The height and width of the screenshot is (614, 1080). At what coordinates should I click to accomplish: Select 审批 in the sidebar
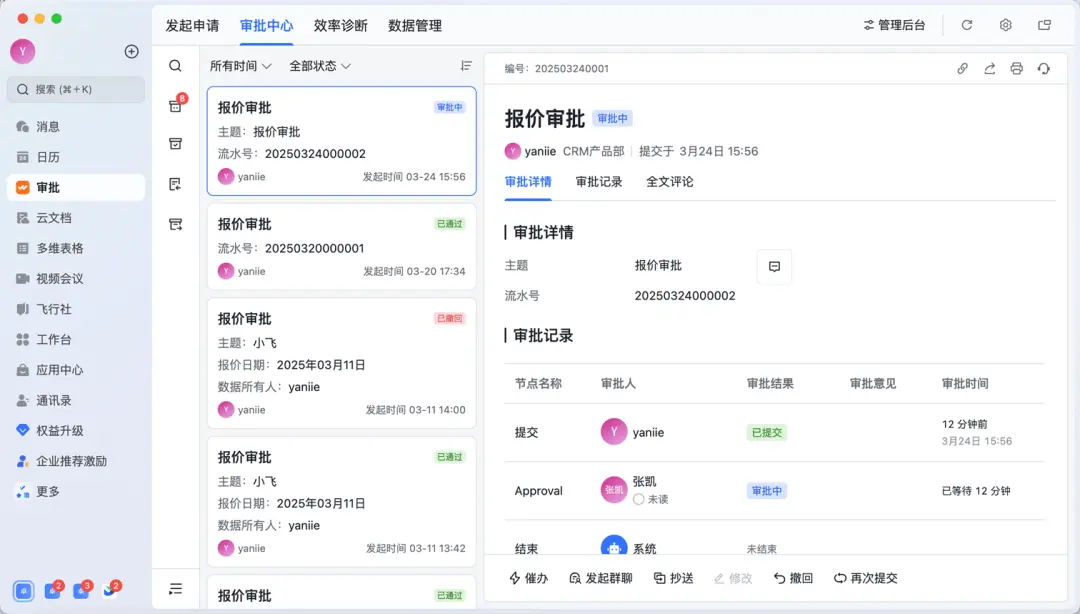pos(76,187)
